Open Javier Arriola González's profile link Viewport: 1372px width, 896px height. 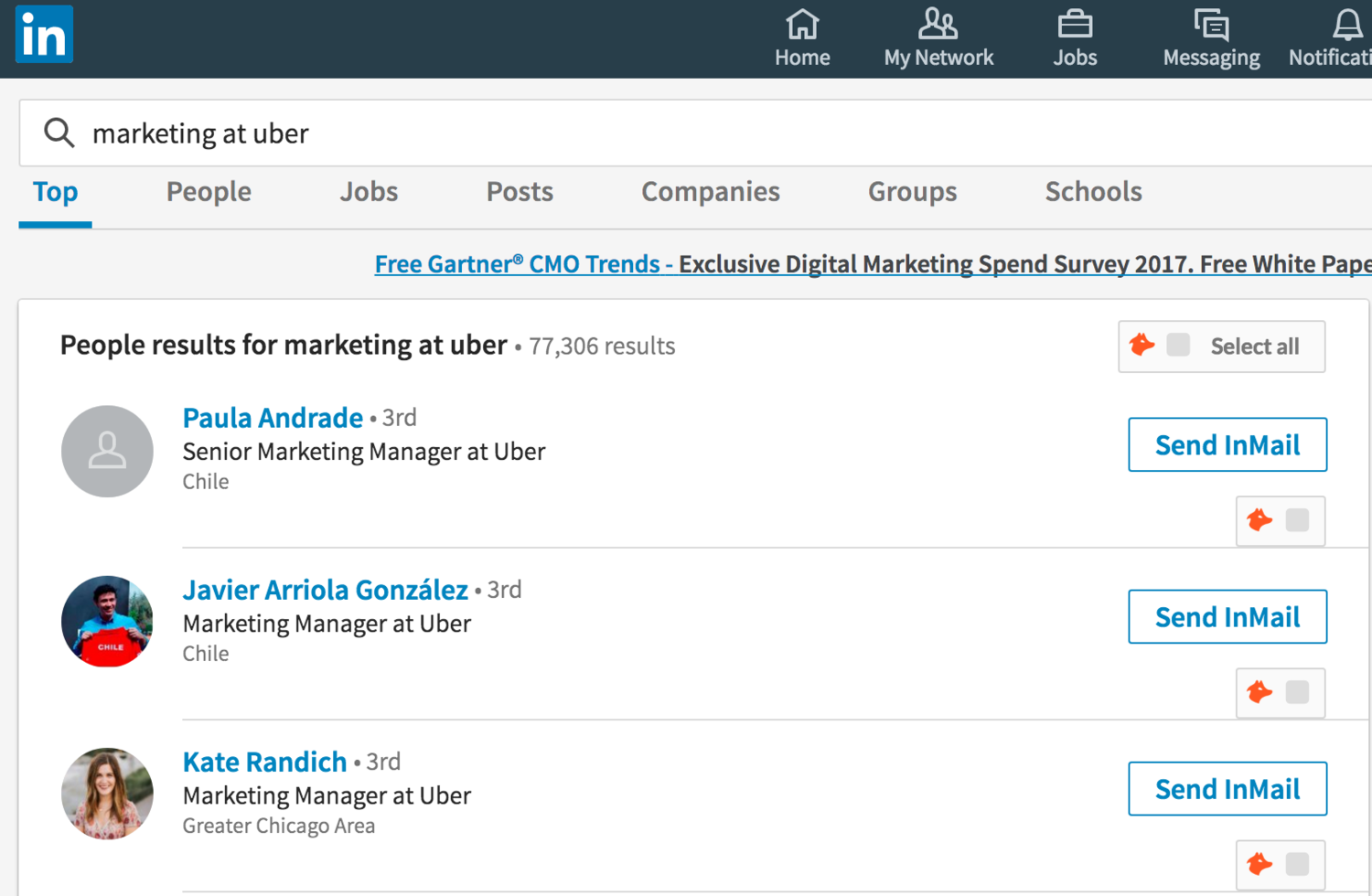[x=326, y=590]
